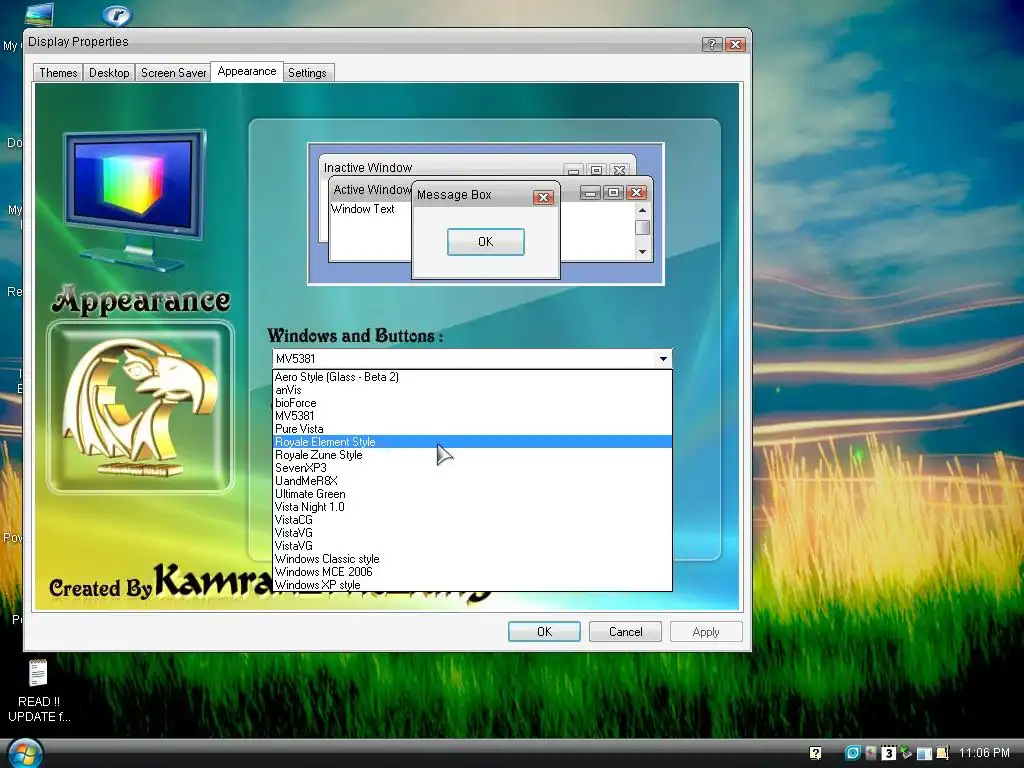Image resolution: width=1024 pixels, height=768 pixels.
Task: Click the blue window tray icon
Action: (x=923, y=754)
